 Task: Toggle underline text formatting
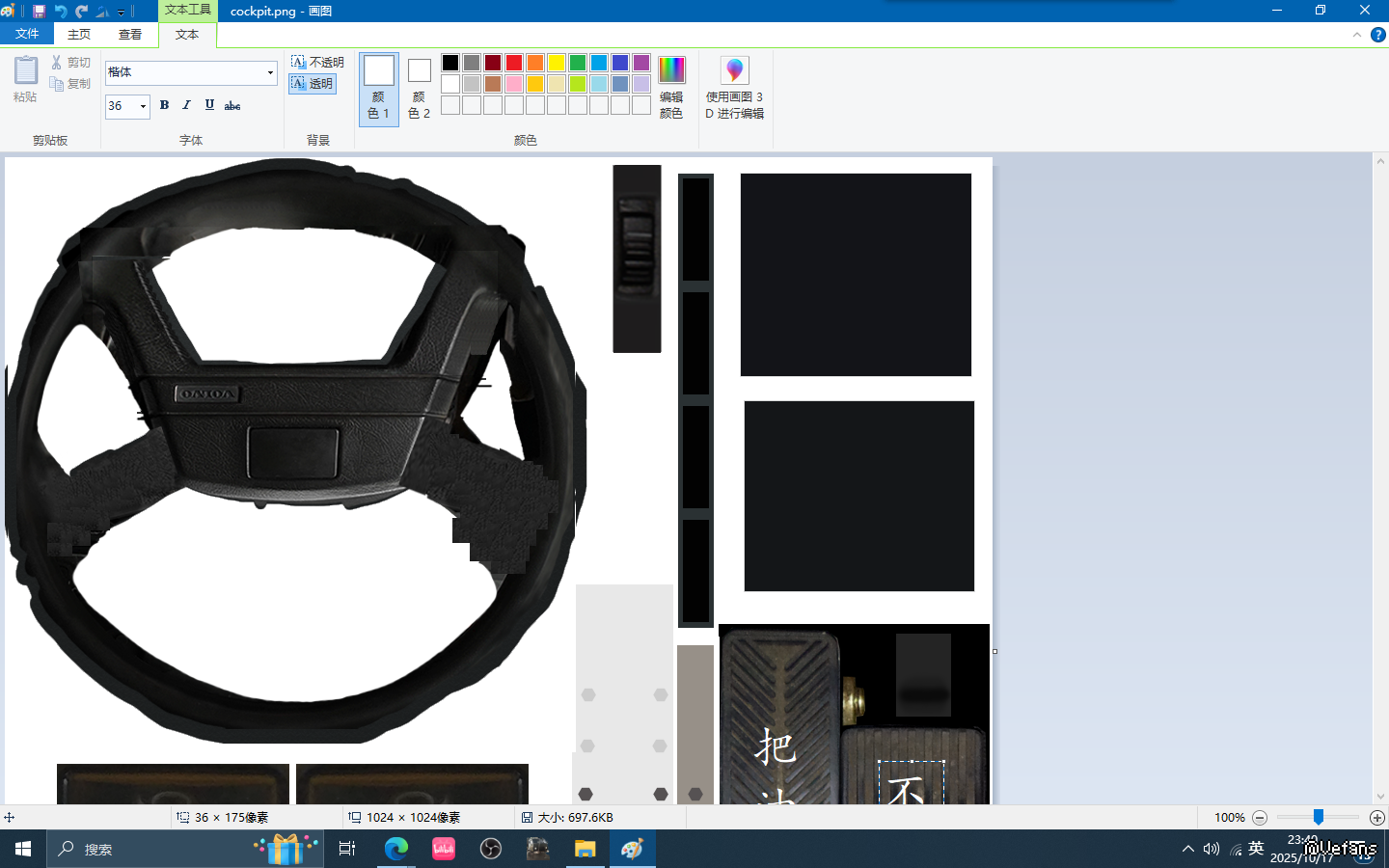tap(209, 105)
